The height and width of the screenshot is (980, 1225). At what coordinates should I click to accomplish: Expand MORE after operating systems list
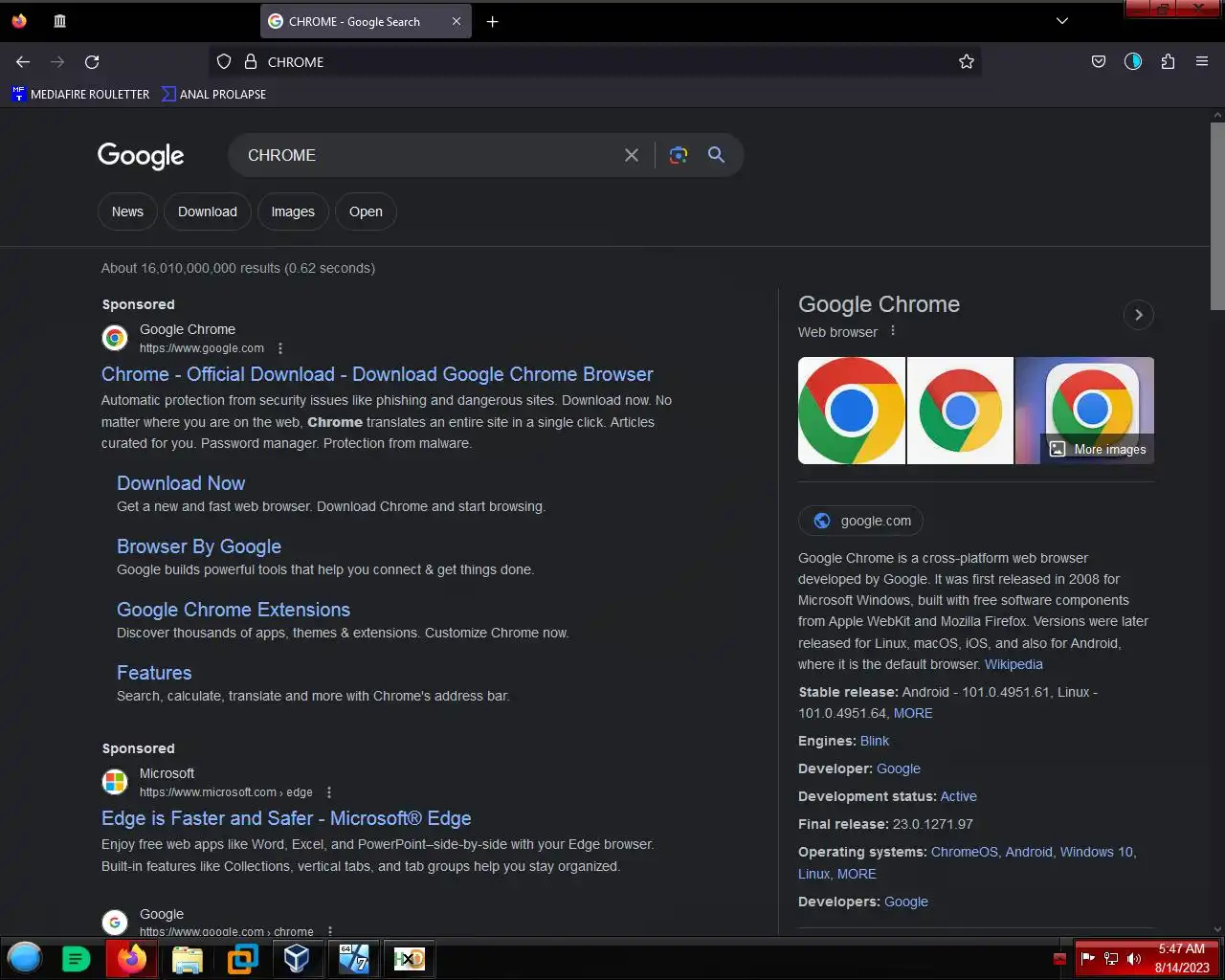(x=857, y=874)
